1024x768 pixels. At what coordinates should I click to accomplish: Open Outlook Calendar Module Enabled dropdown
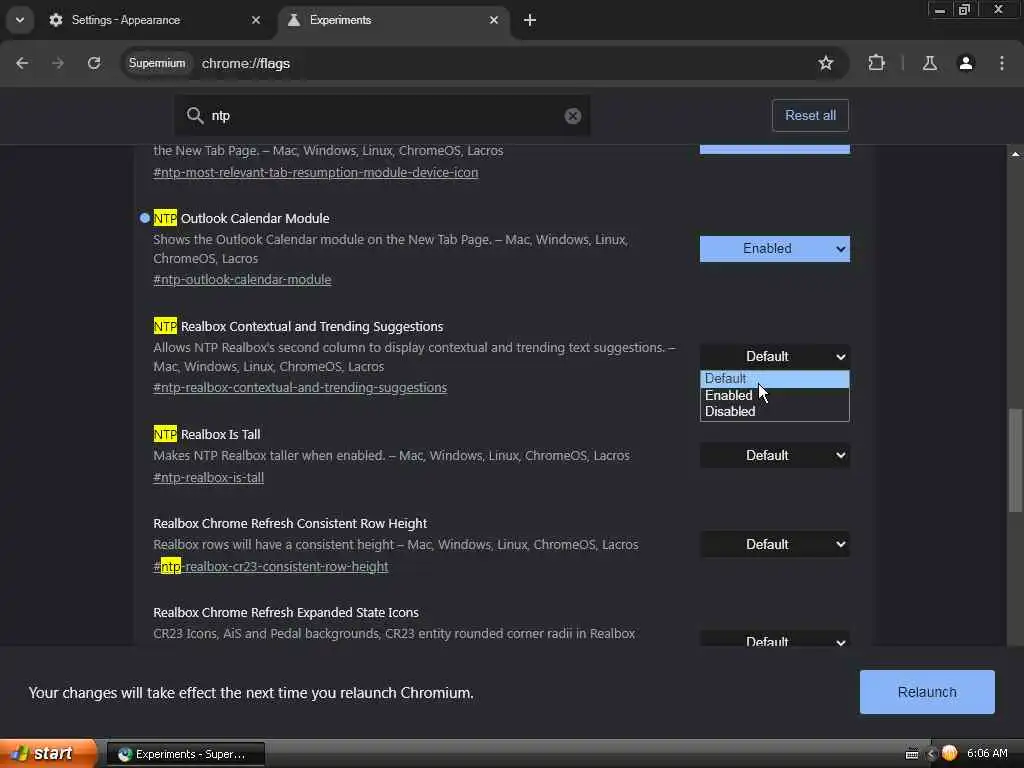point(775,249)
